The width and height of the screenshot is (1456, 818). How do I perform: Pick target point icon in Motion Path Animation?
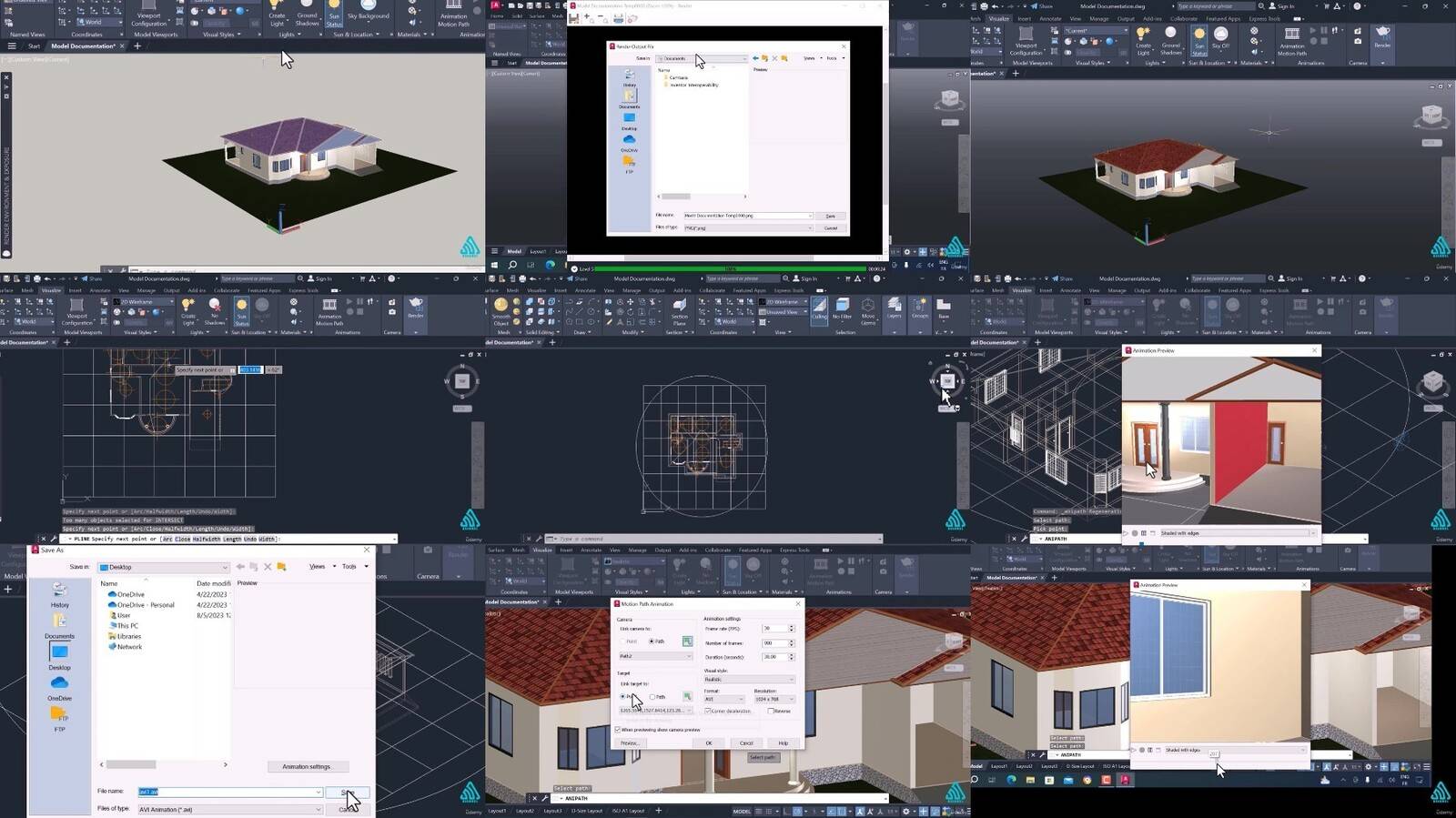click(687, 697)
